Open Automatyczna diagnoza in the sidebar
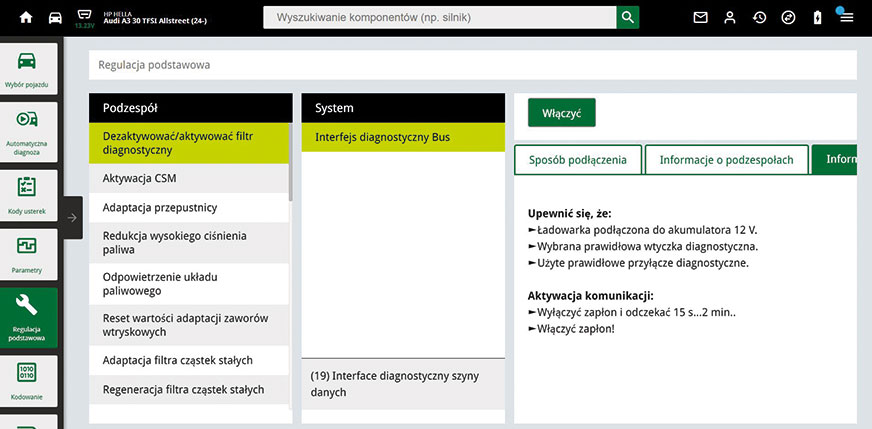The image size is (872, 429). [28, 129]
